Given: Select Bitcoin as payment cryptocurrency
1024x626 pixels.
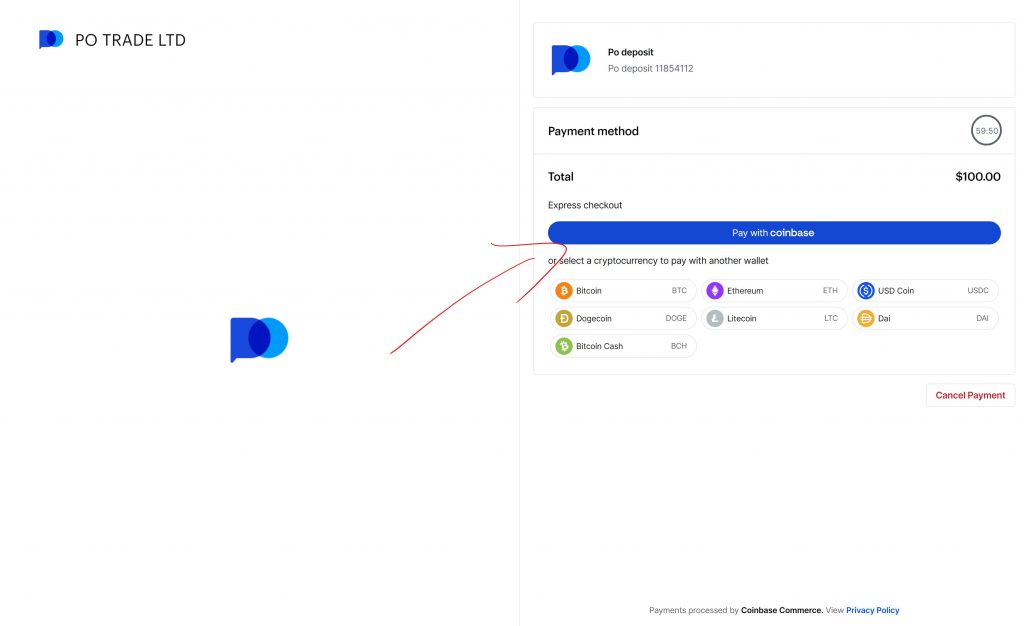Looking at the screenshot, I should (x=623, y=290).
